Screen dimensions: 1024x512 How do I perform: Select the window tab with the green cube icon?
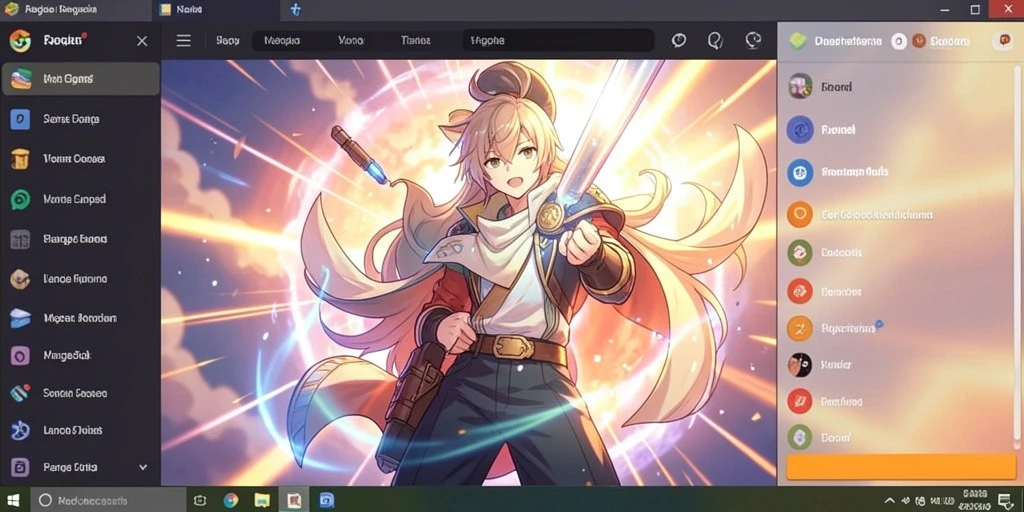(x=76, y=10)
